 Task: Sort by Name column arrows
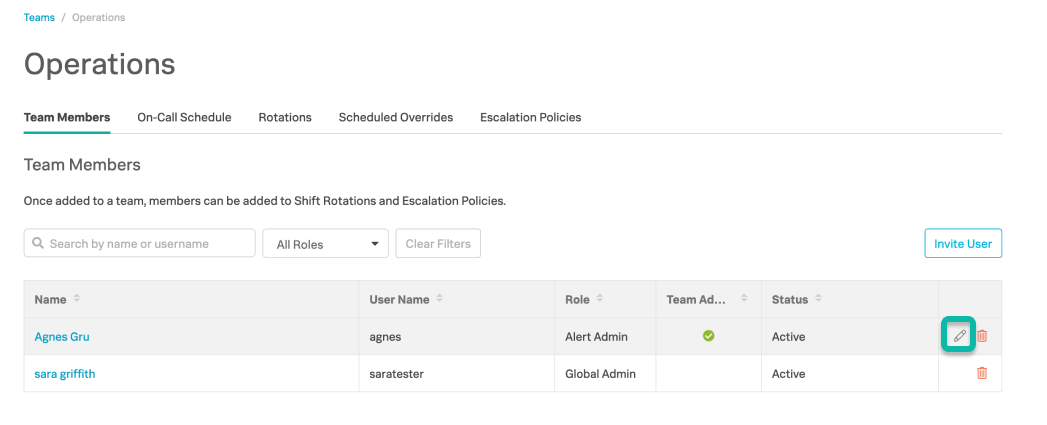77,299
